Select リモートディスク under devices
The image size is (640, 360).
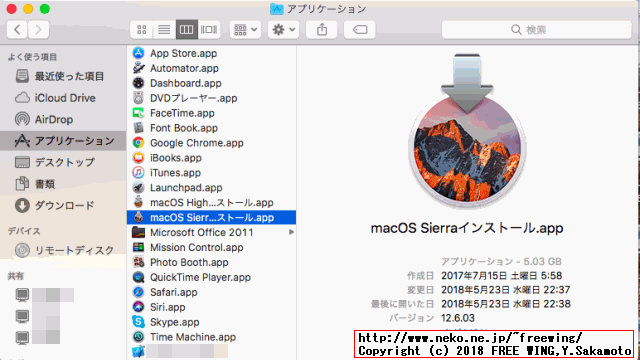pyautogui.click(x=63, y=250)
